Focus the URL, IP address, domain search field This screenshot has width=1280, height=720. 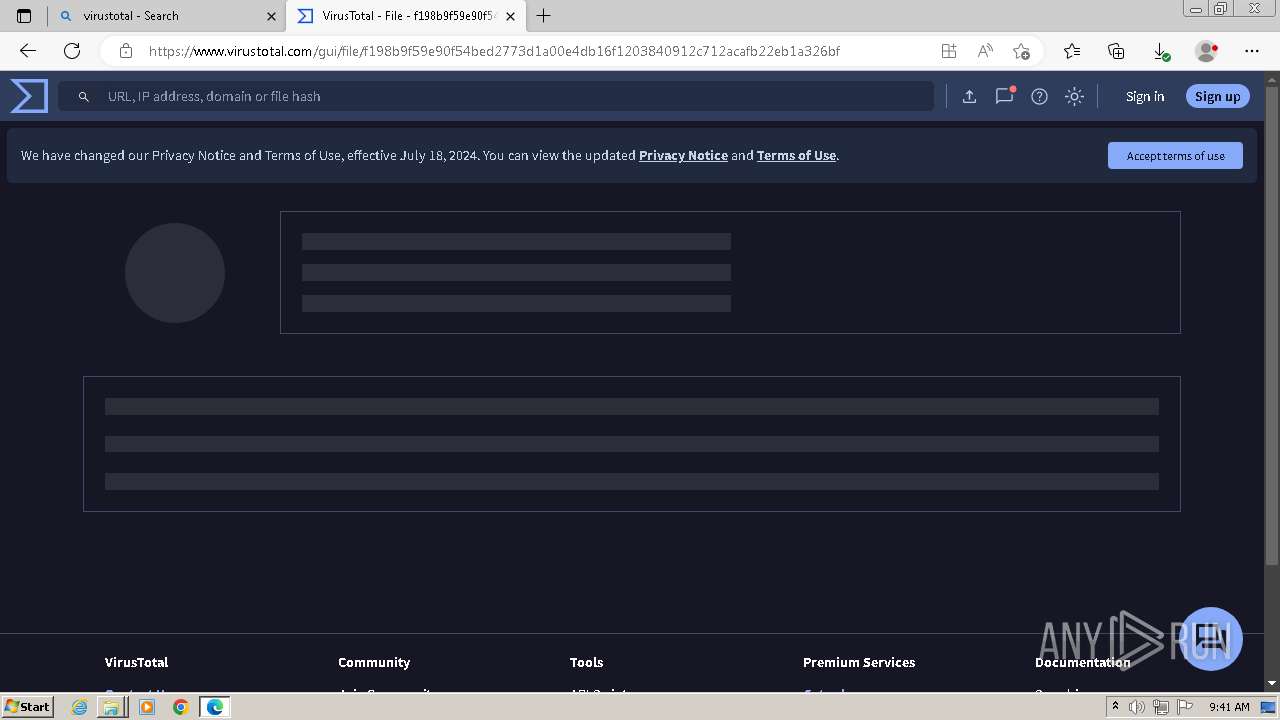(x=496, y=96)
